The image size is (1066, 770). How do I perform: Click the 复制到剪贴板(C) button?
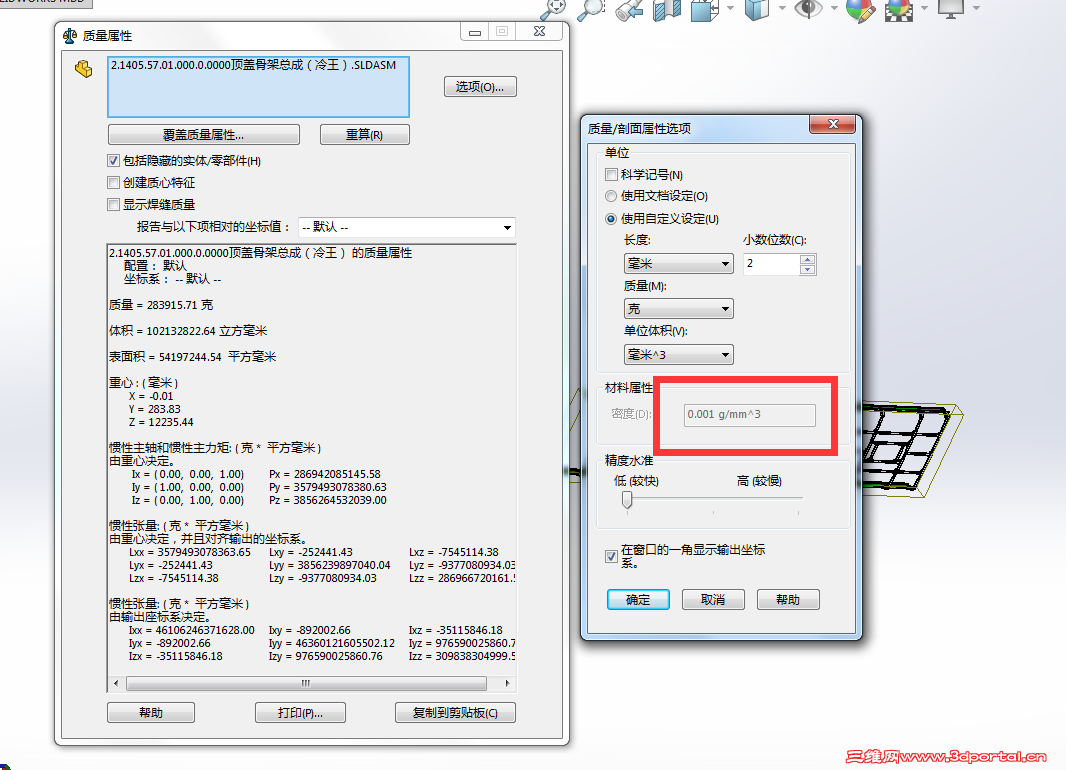455,713
